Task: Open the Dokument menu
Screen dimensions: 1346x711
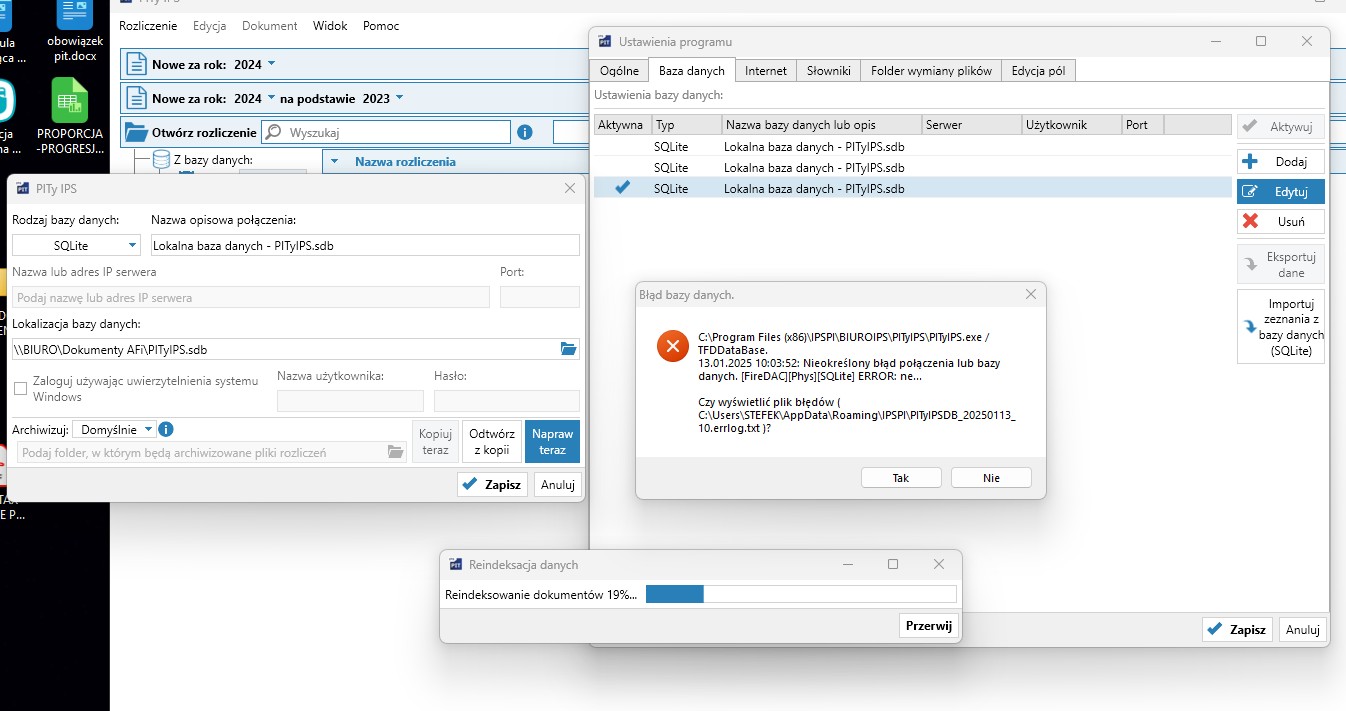Action: 269,26
